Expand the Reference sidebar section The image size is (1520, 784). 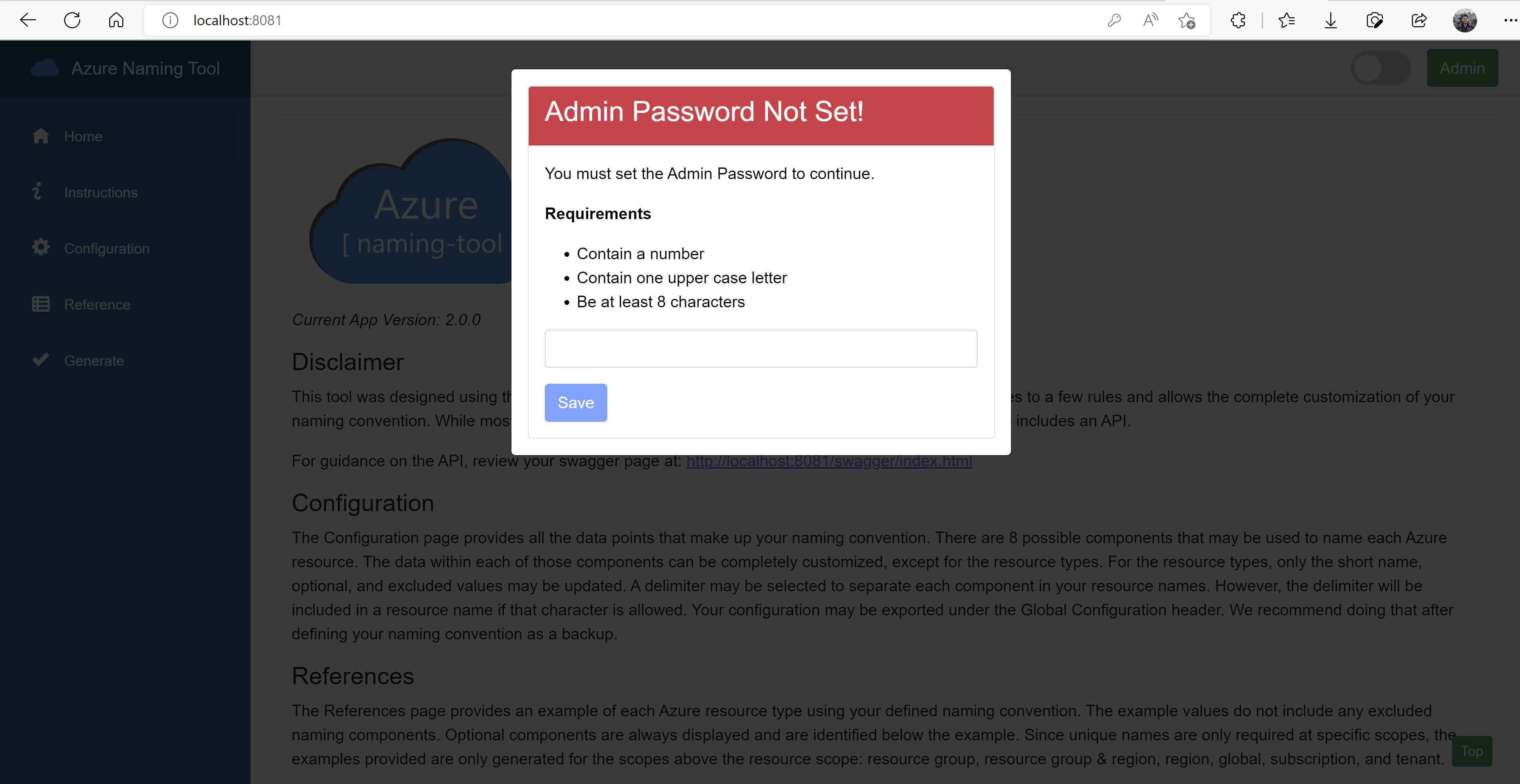click(x=97, y=304)
